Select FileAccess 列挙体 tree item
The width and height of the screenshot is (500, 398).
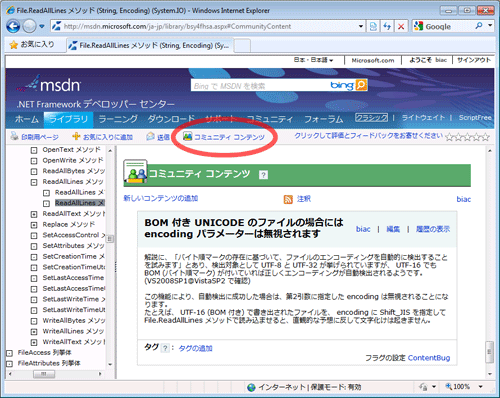[x=44, y=352]
